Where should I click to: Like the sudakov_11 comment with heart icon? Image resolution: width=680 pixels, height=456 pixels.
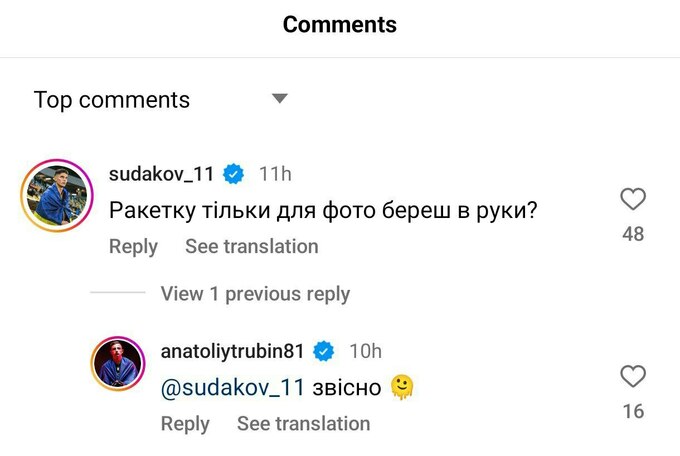tap(632, 200)
